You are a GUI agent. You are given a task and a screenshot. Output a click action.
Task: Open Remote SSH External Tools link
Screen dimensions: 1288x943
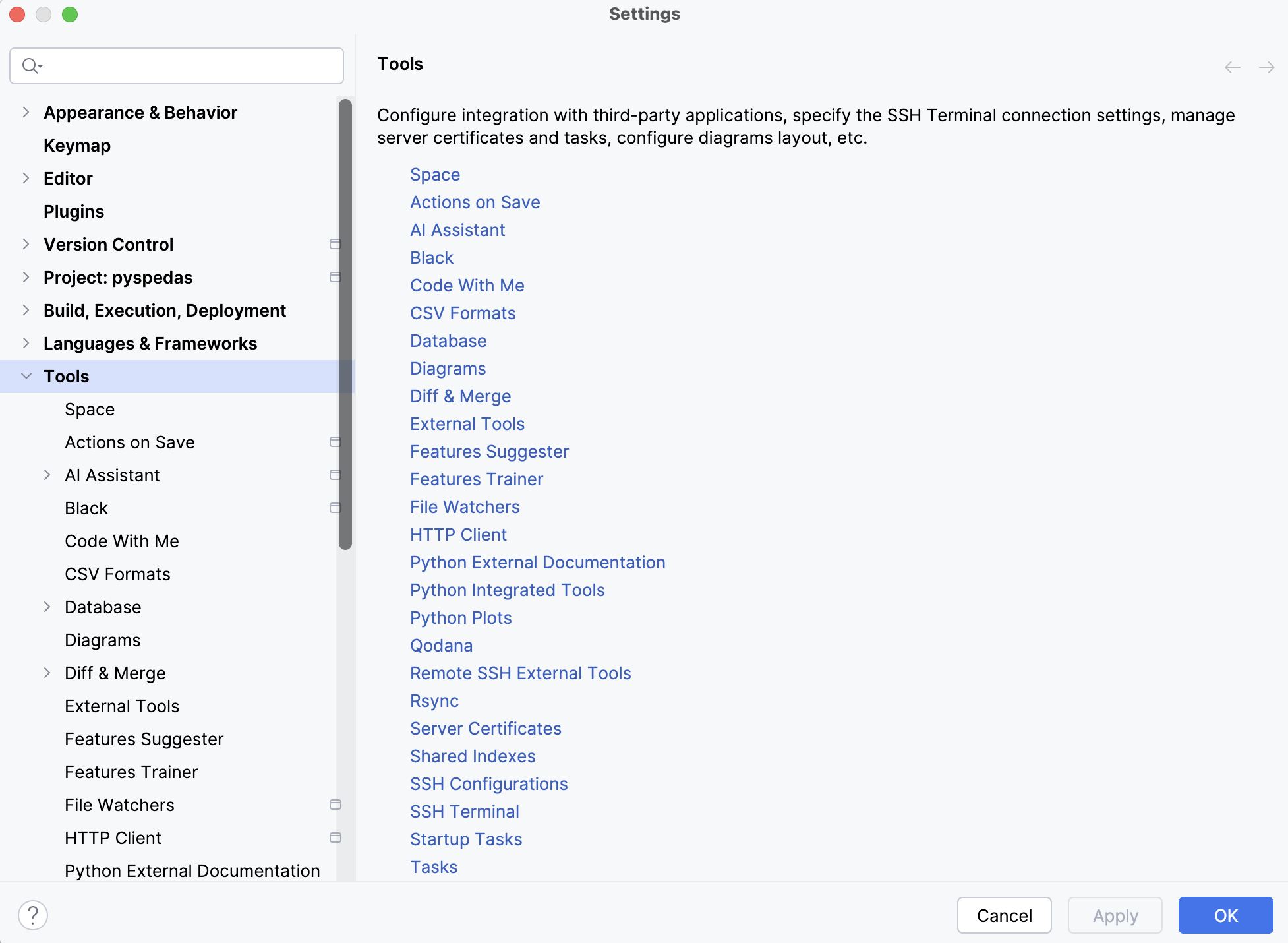(521, 673)
